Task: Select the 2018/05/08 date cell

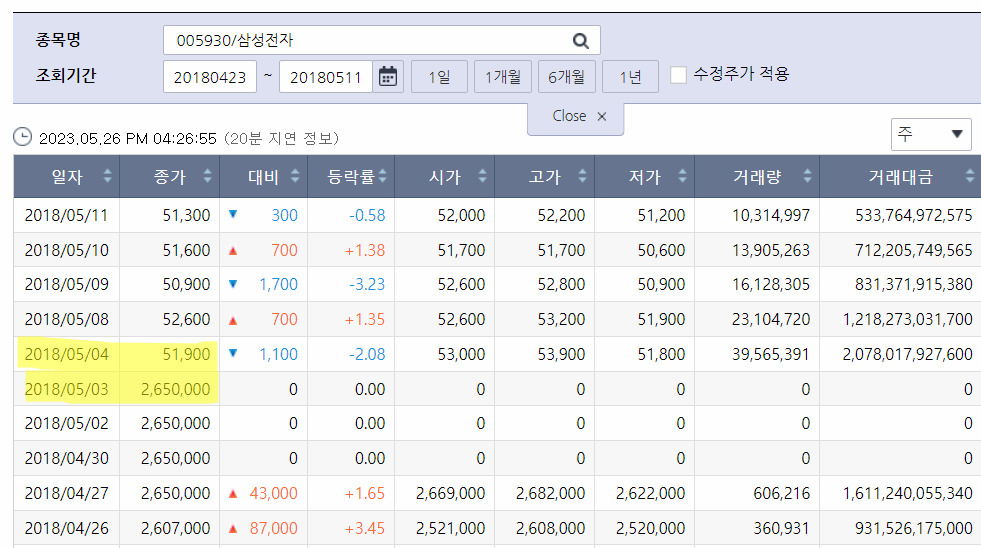Action: pos(67,320)
